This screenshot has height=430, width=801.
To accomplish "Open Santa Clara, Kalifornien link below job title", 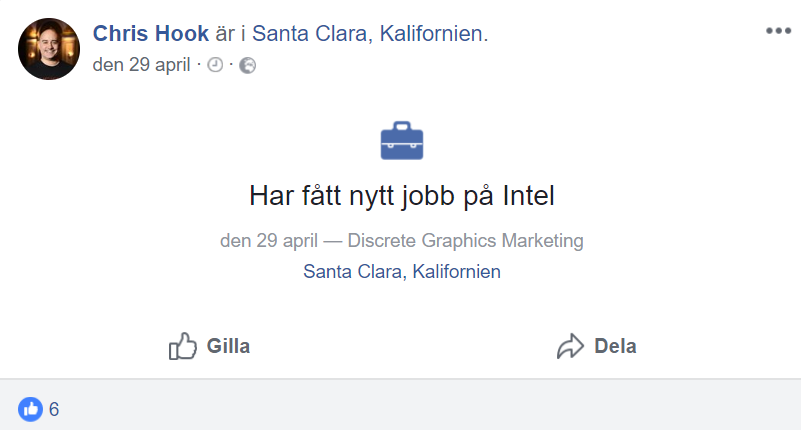I will [402, 271].
